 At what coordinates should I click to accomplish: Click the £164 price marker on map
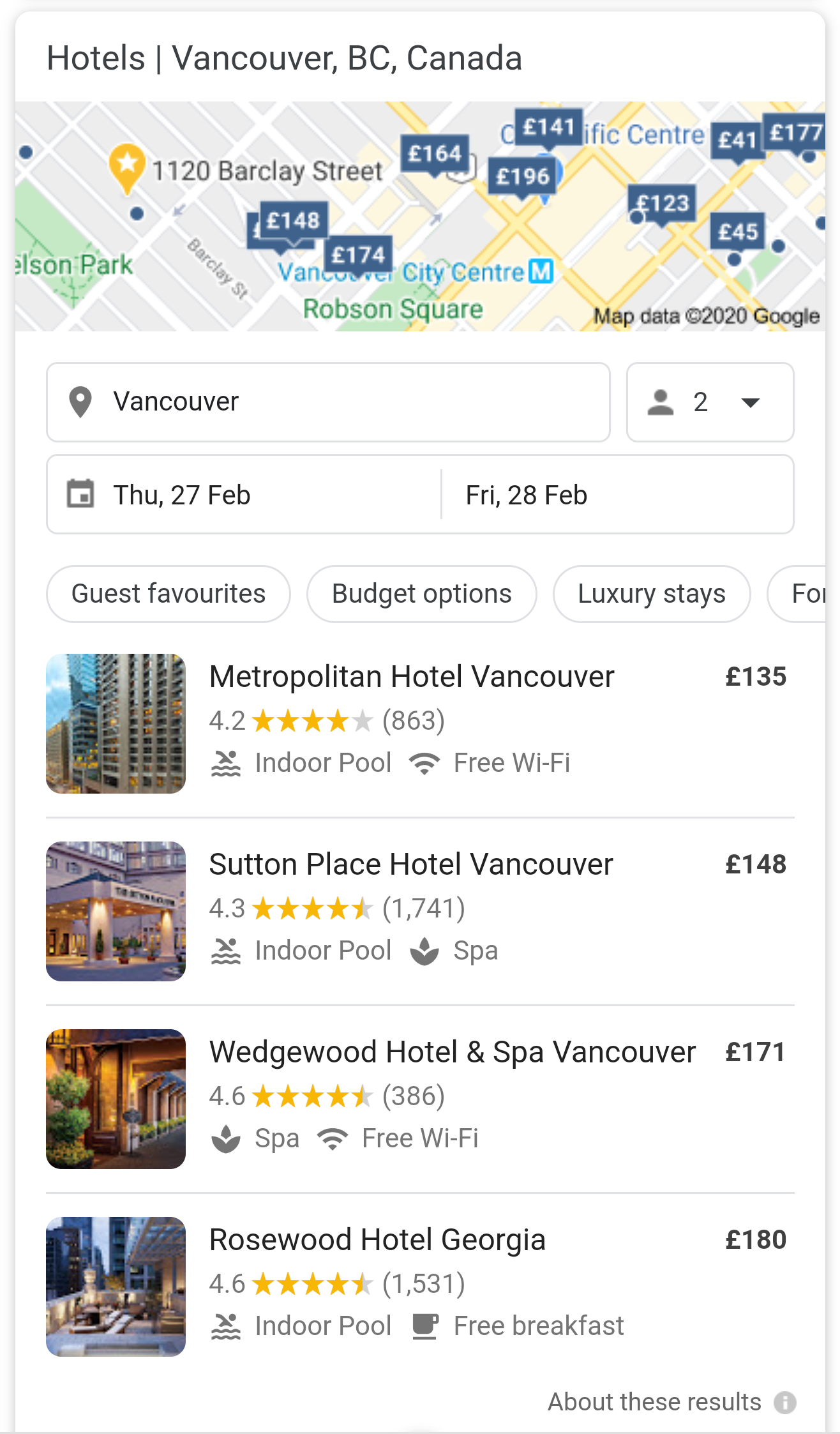435,154
